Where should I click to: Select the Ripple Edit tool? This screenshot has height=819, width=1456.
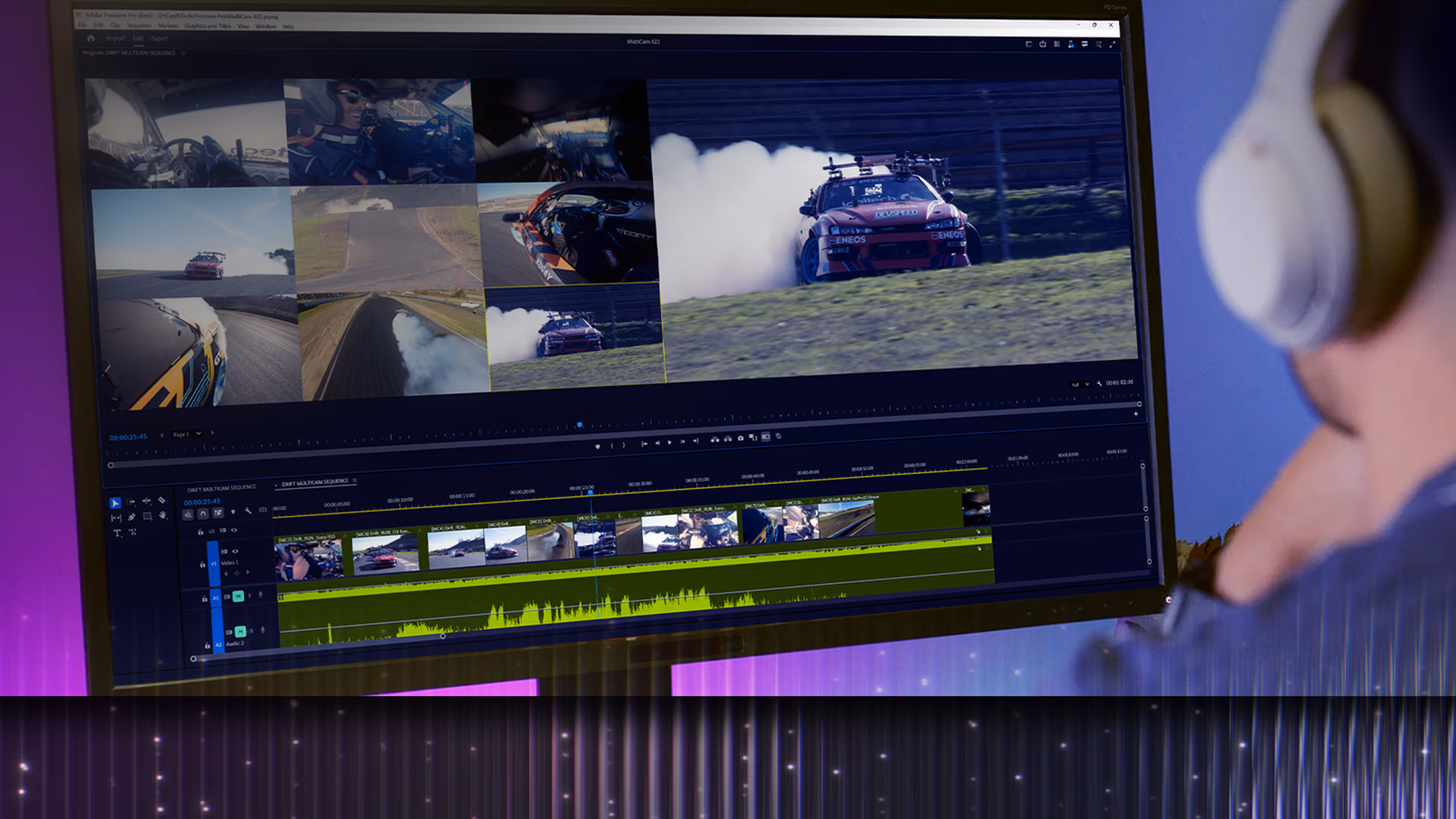(x=146, y=501)
